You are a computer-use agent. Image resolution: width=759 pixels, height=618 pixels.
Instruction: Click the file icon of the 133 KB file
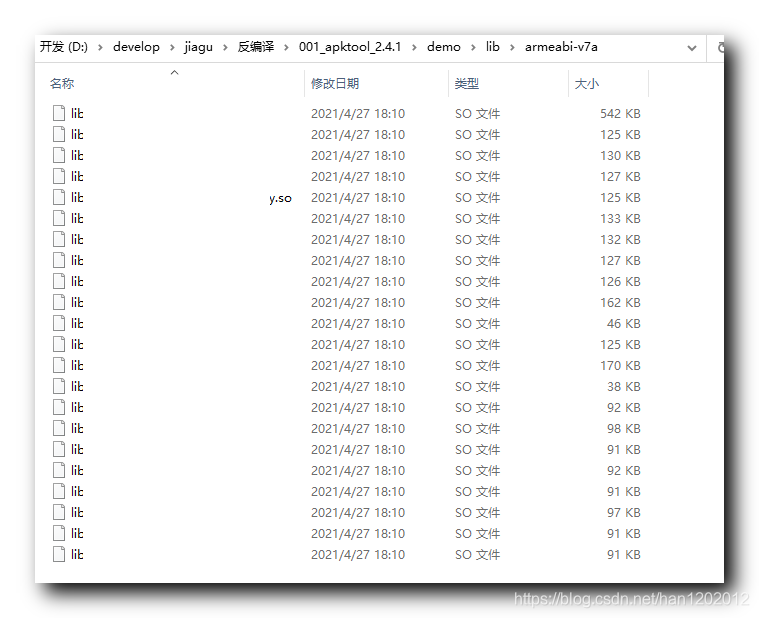click(x=59, y=218)
